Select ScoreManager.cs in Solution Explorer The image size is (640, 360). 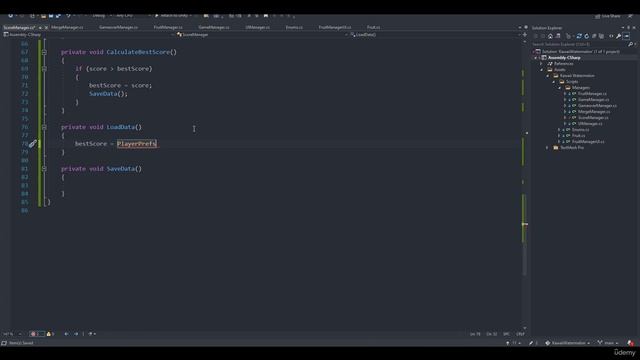pos(593,118)
